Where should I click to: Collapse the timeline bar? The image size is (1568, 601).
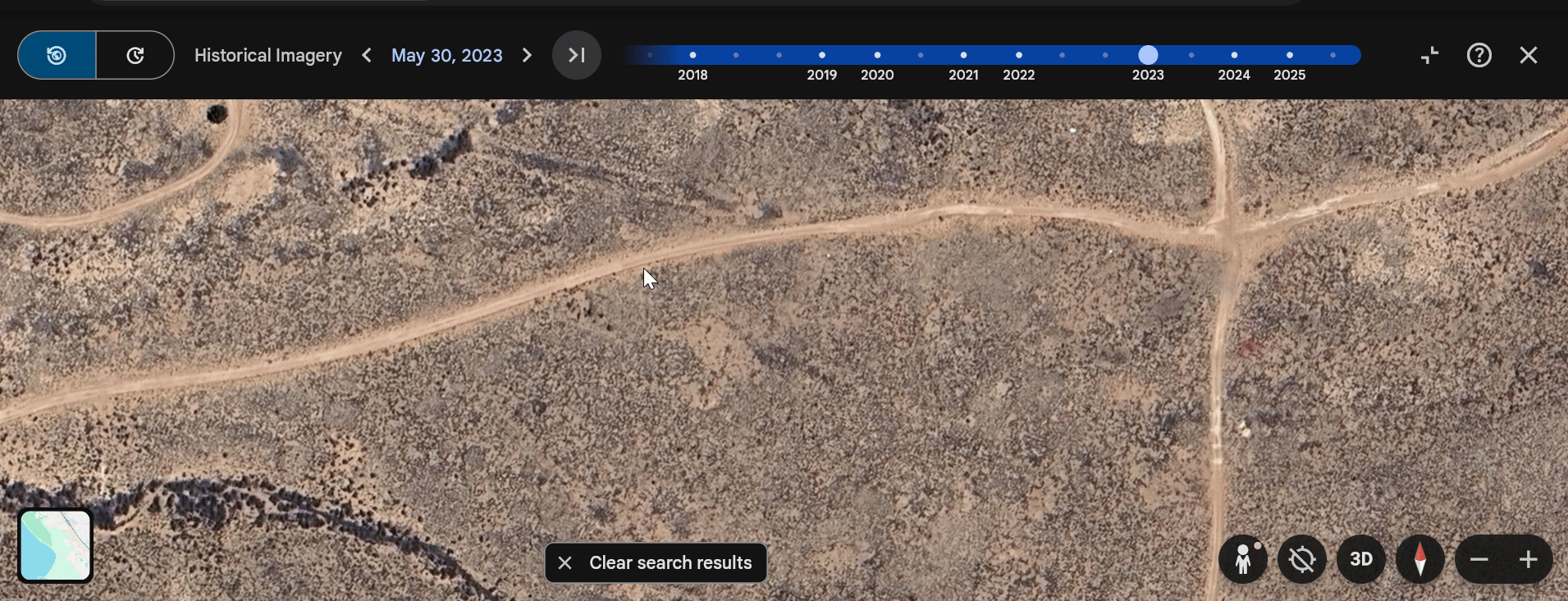tap(1430, 55)
